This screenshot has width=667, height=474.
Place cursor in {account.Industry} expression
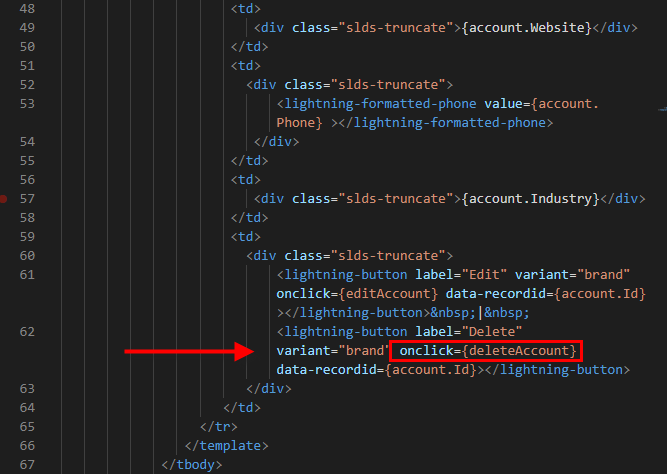coord(530,199)
